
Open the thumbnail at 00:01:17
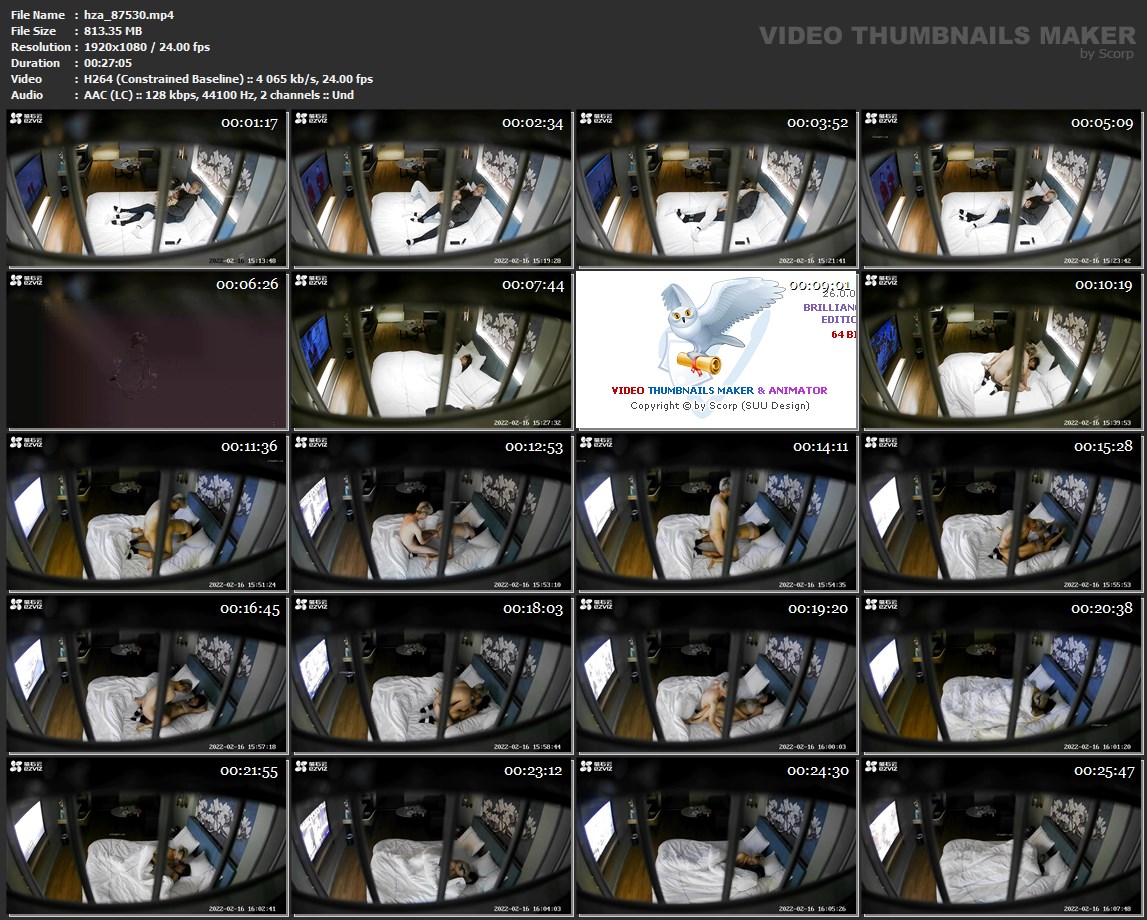pos(147,189)
